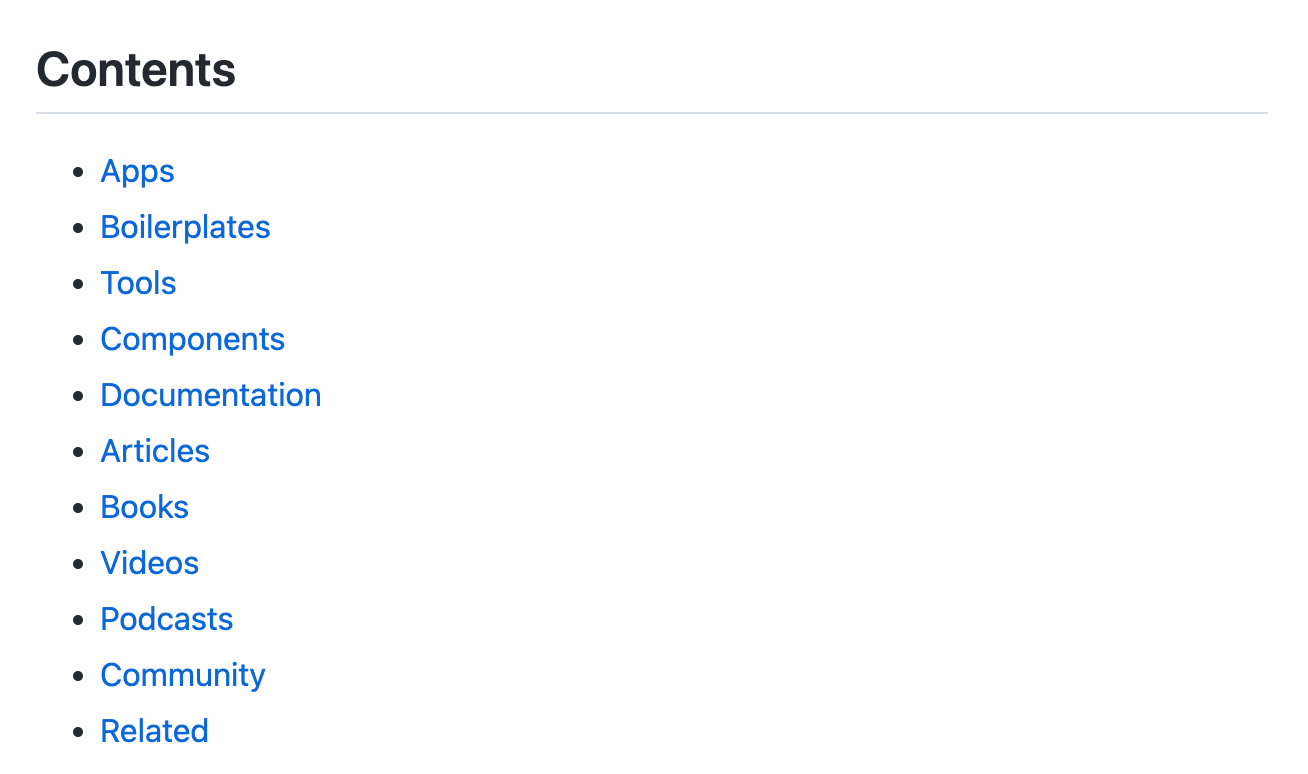Click the bullet beside Tools
Viewport: 1308px width, 774px height.
(79, 285)
